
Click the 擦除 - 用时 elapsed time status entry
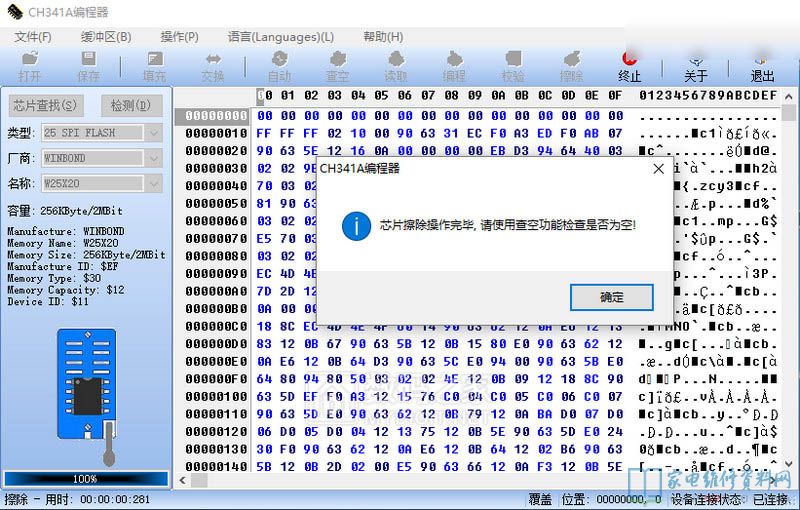(78, 499)
